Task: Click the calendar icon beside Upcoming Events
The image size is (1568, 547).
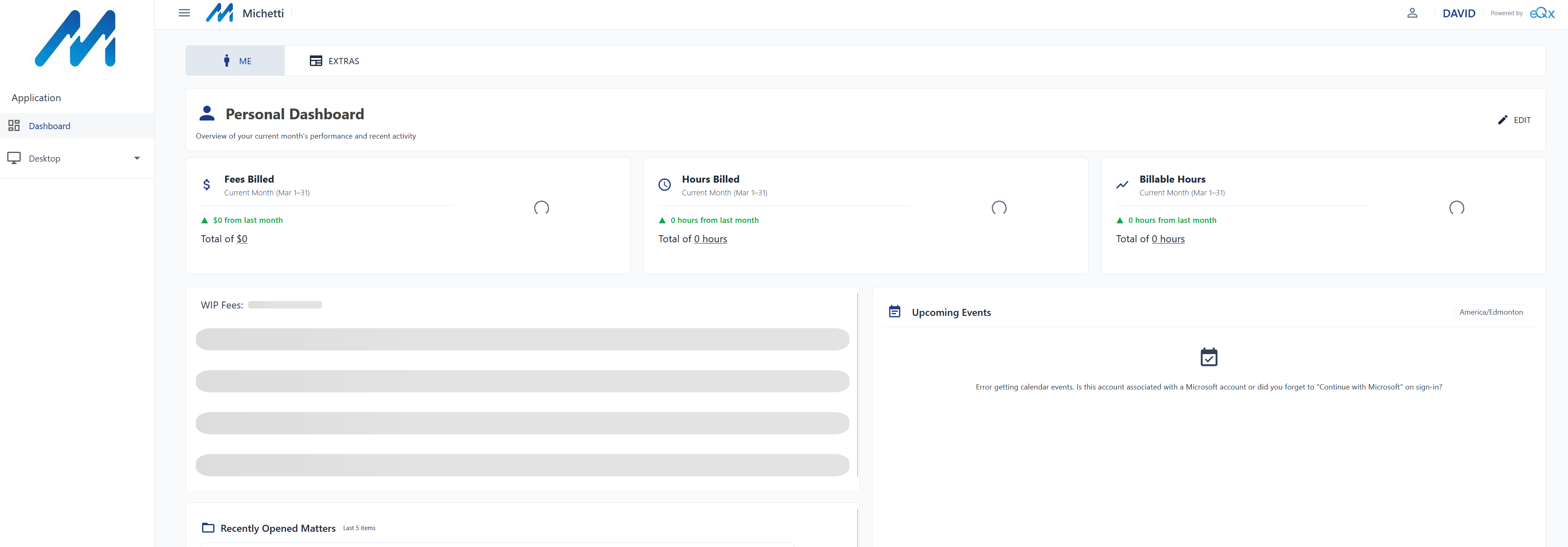Action: click(x=895, y=311)
